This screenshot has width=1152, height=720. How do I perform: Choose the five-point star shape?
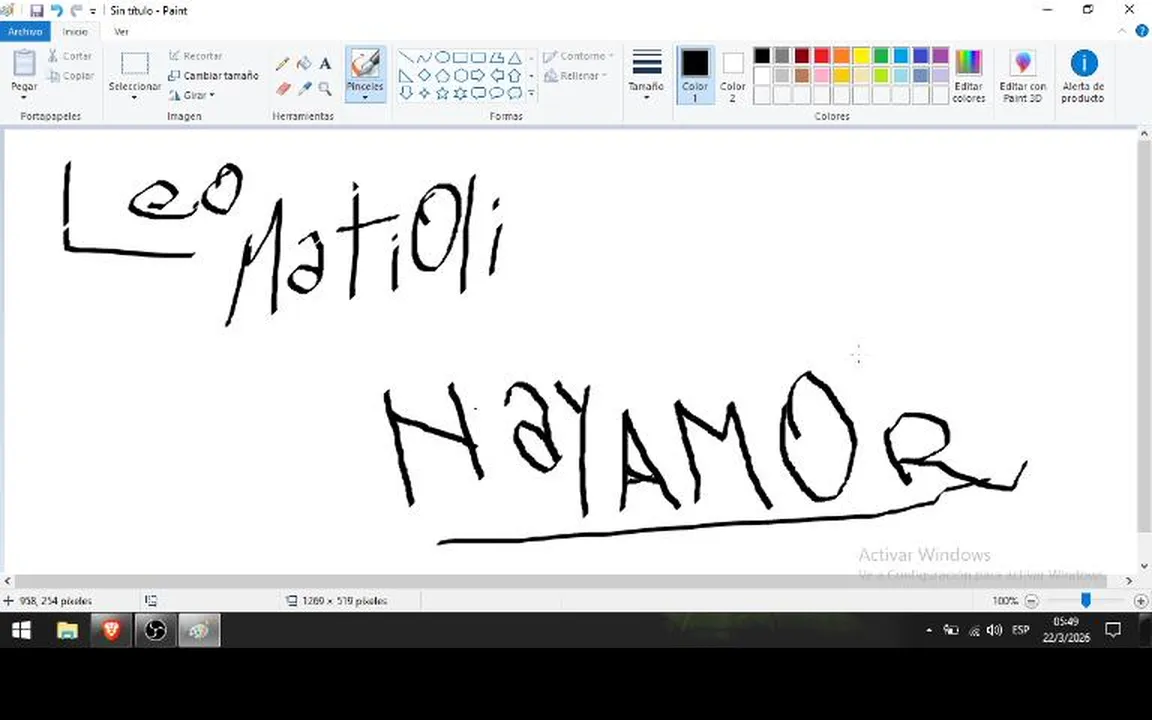(x=442, y=93)
